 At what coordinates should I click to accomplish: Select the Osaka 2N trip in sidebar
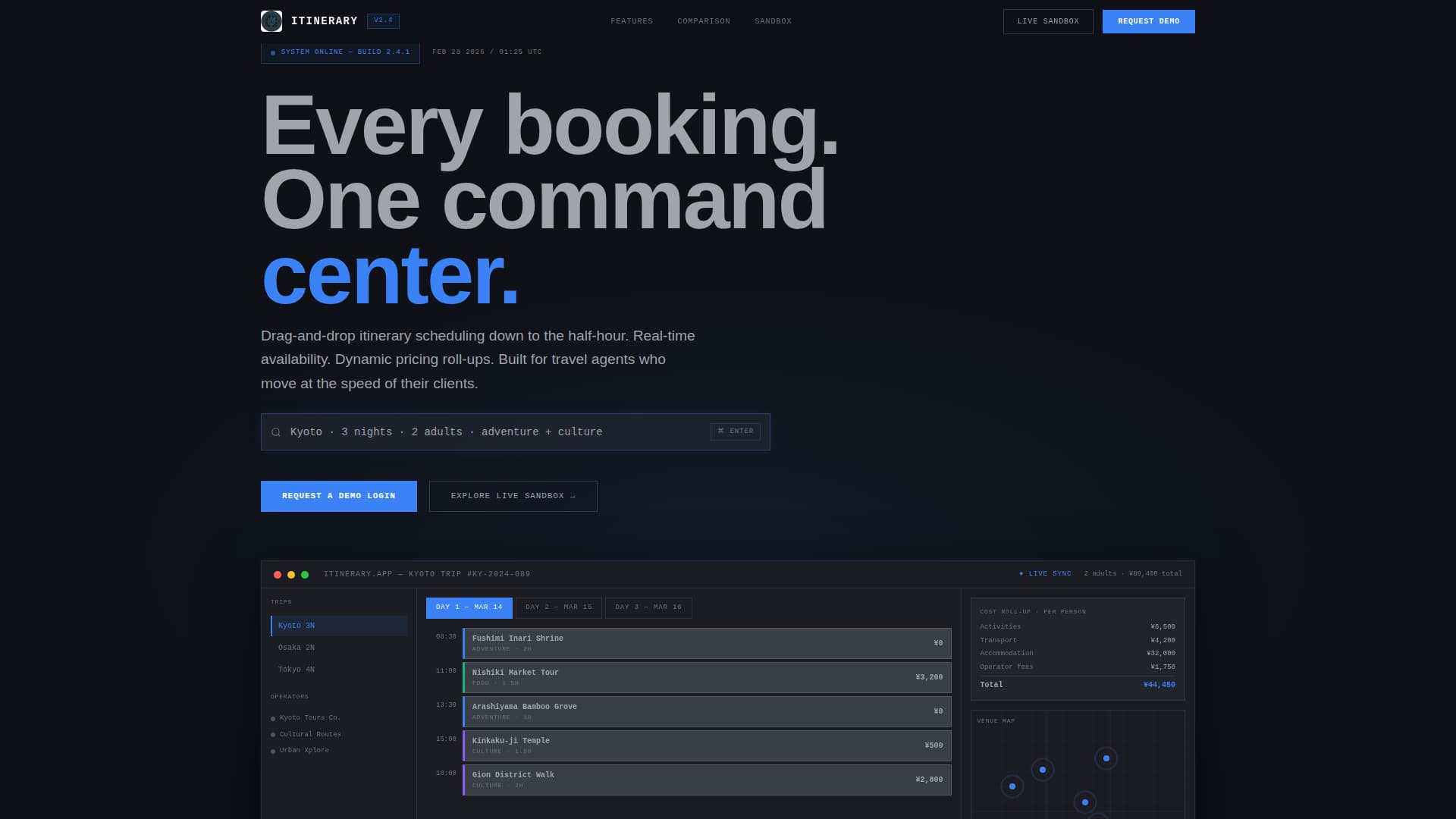[x=297, y=647]
